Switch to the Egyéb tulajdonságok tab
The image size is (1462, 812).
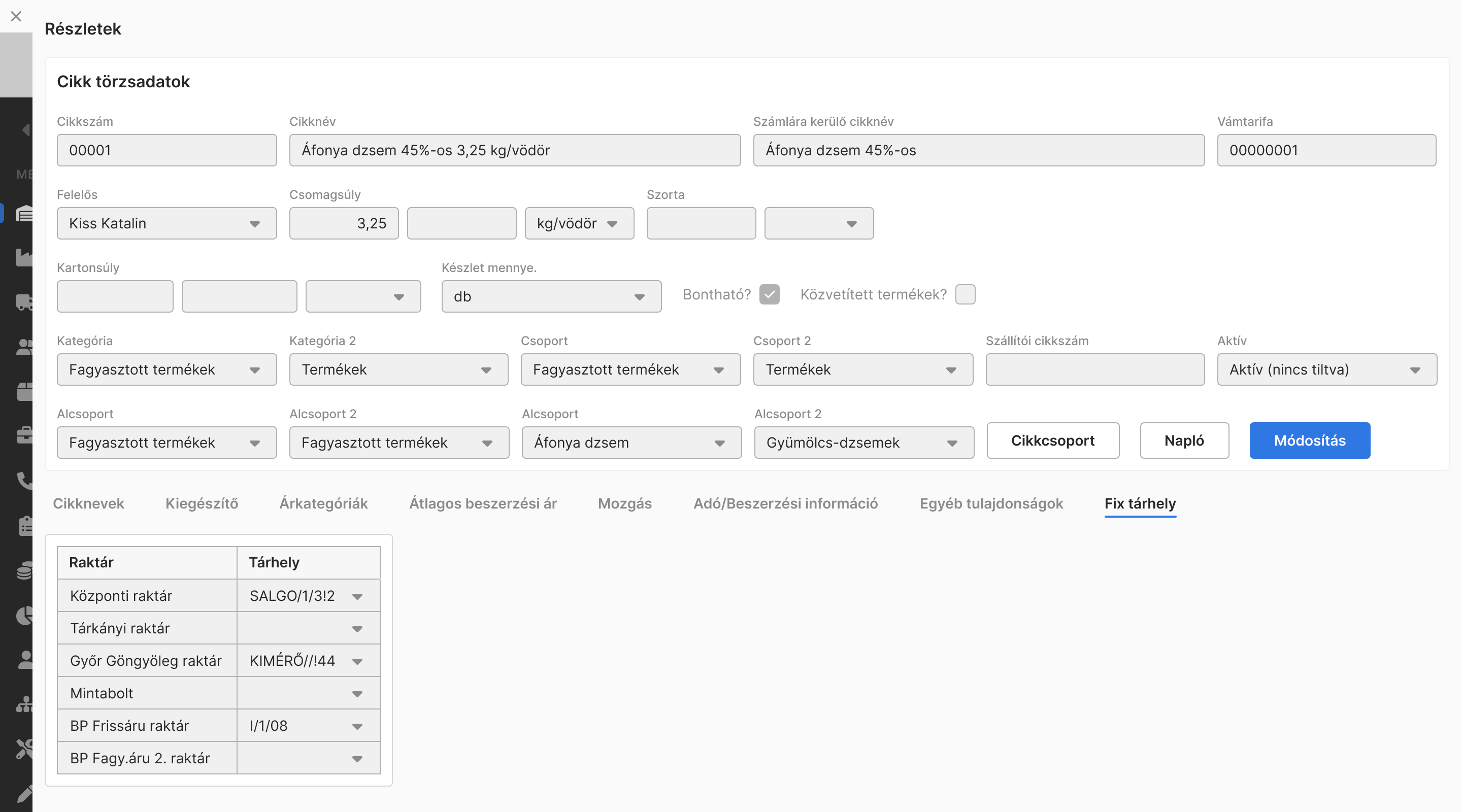click(x=991, y=504)
